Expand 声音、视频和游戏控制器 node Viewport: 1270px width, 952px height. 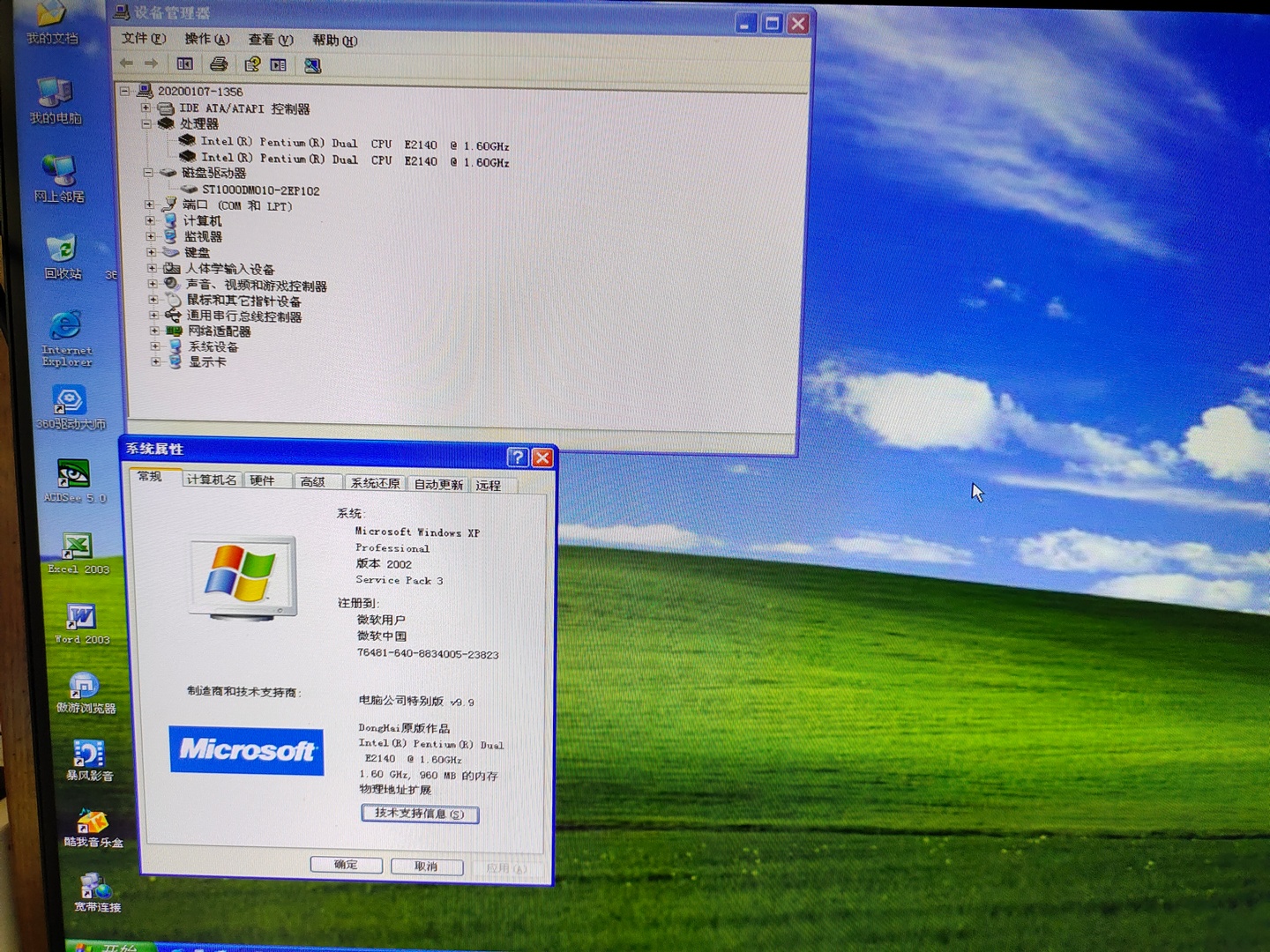tap(153, 284)
